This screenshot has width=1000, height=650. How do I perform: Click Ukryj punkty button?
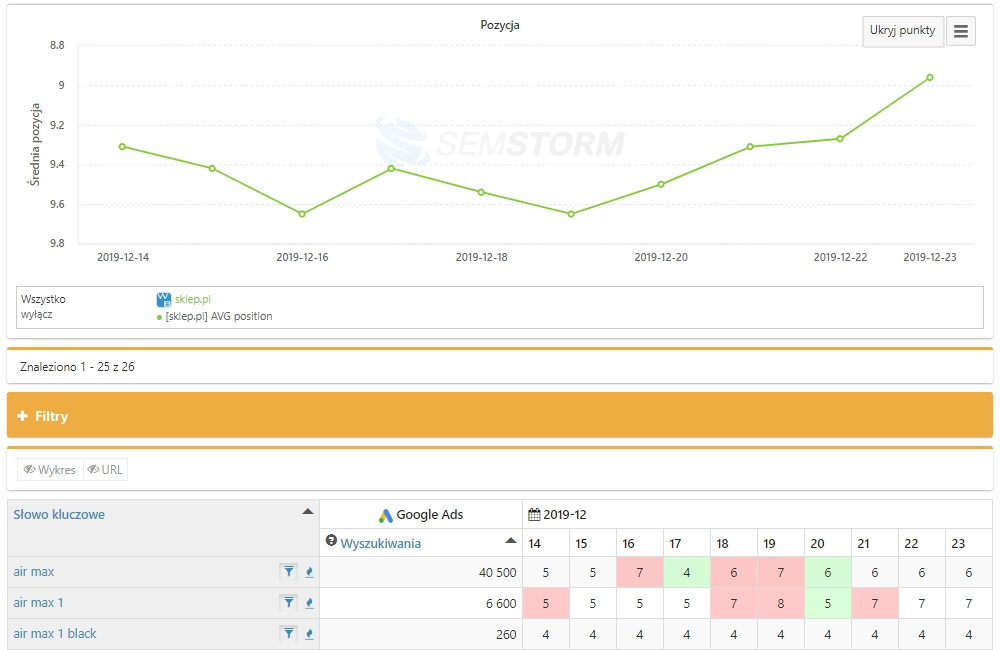click(x=902, y=31)
